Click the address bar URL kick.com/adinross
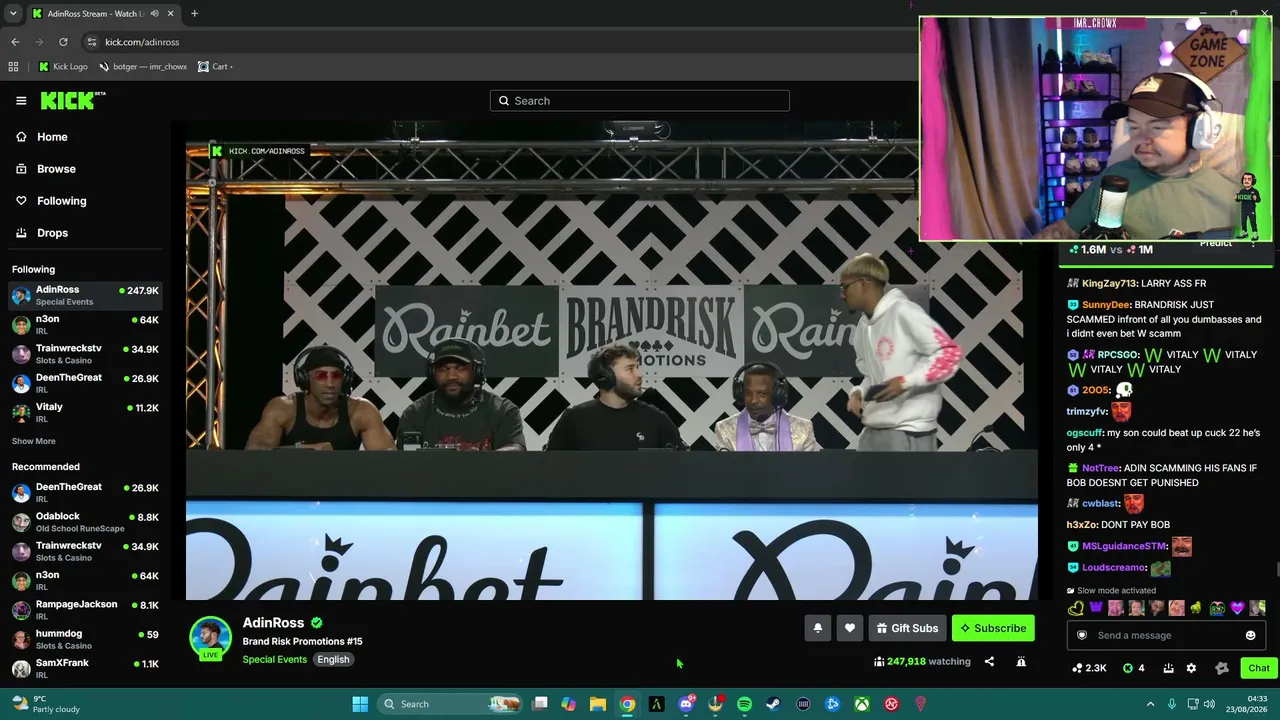The width and height of the screenshot is (1280, 720). [x=142, y=42]
